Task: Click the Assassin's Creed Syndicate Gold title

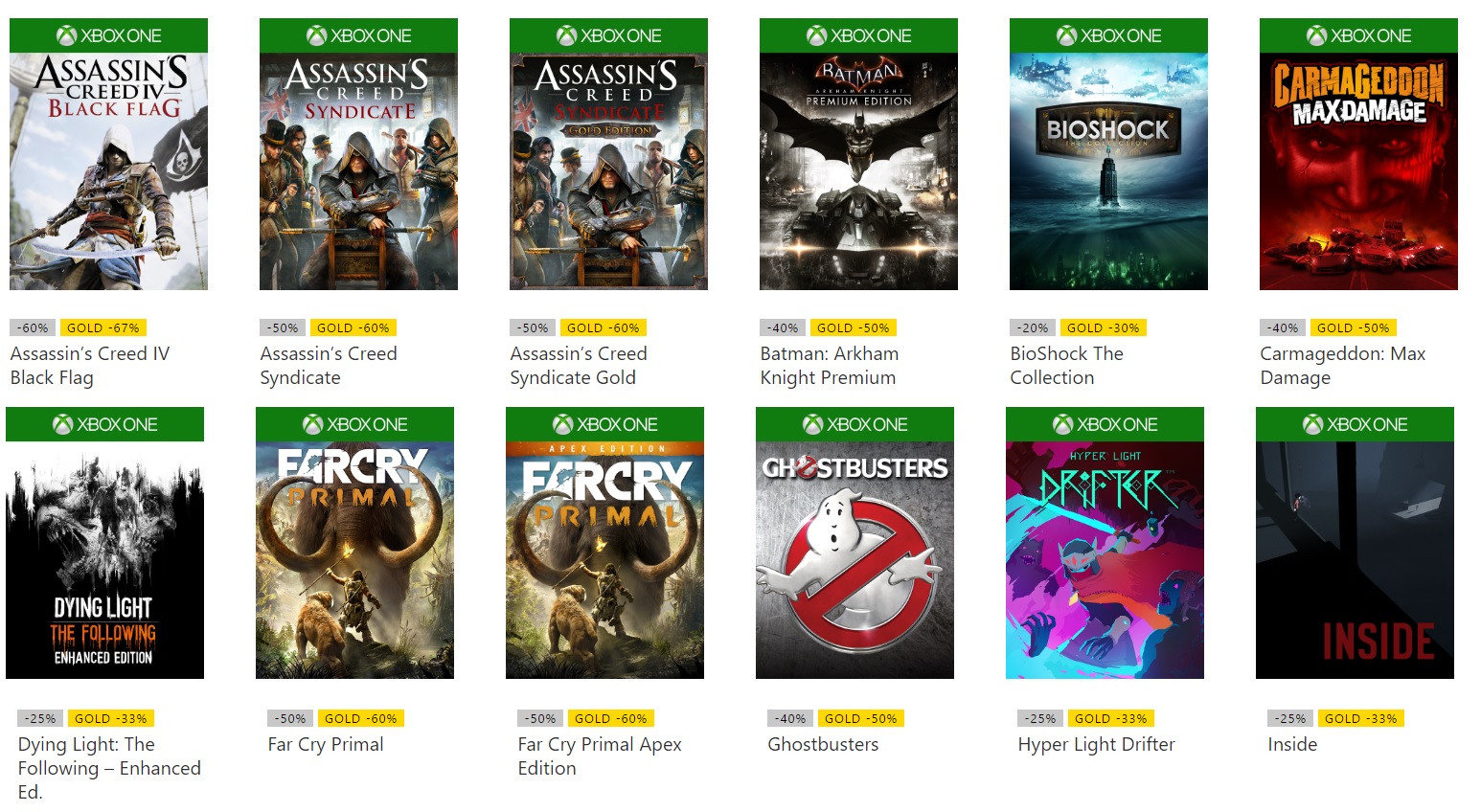Action: [578, 365]
